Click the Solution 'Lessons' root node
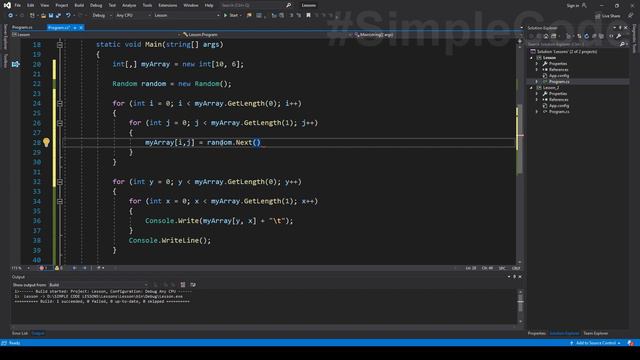The height and width of the screenshot is (360, 640). pos(567,51)
